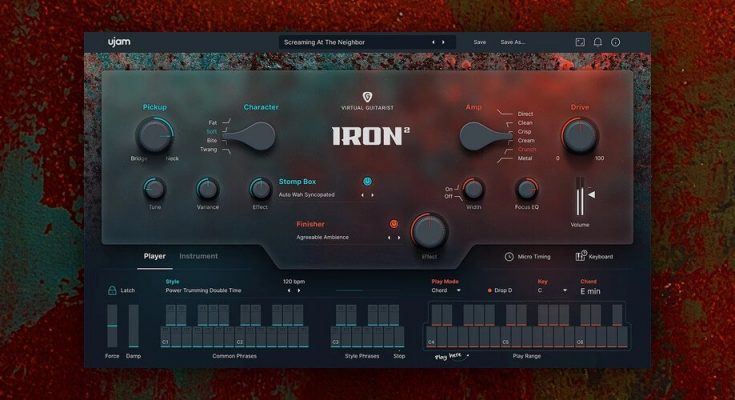Open the preset selector Screaming At The Neighbor
The height and width of the screenshot is (400, 735).
[355, 42]
